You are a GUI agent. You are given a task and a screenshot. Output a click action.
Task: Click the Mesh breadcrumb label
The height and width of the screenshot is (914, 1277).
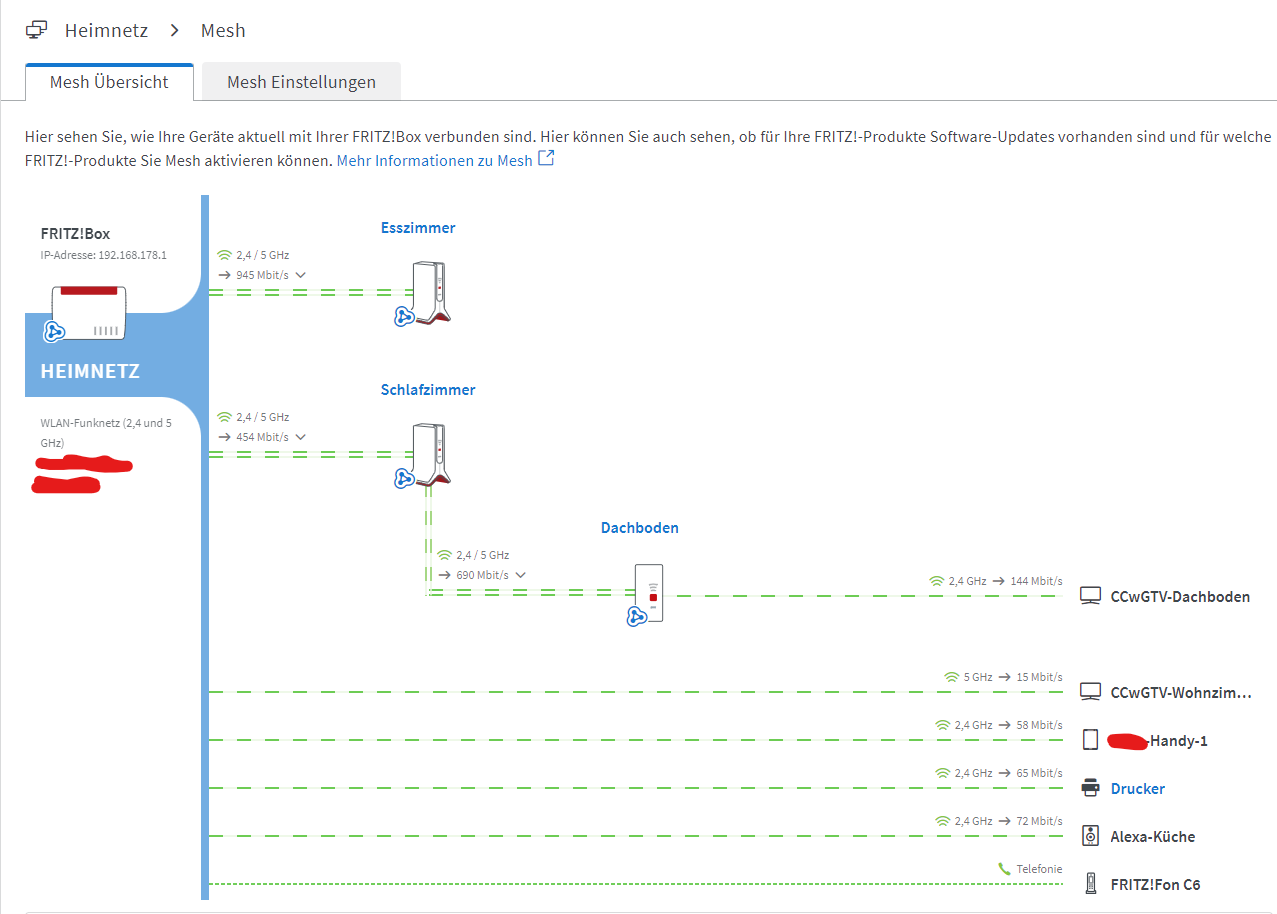coord(223,30)
